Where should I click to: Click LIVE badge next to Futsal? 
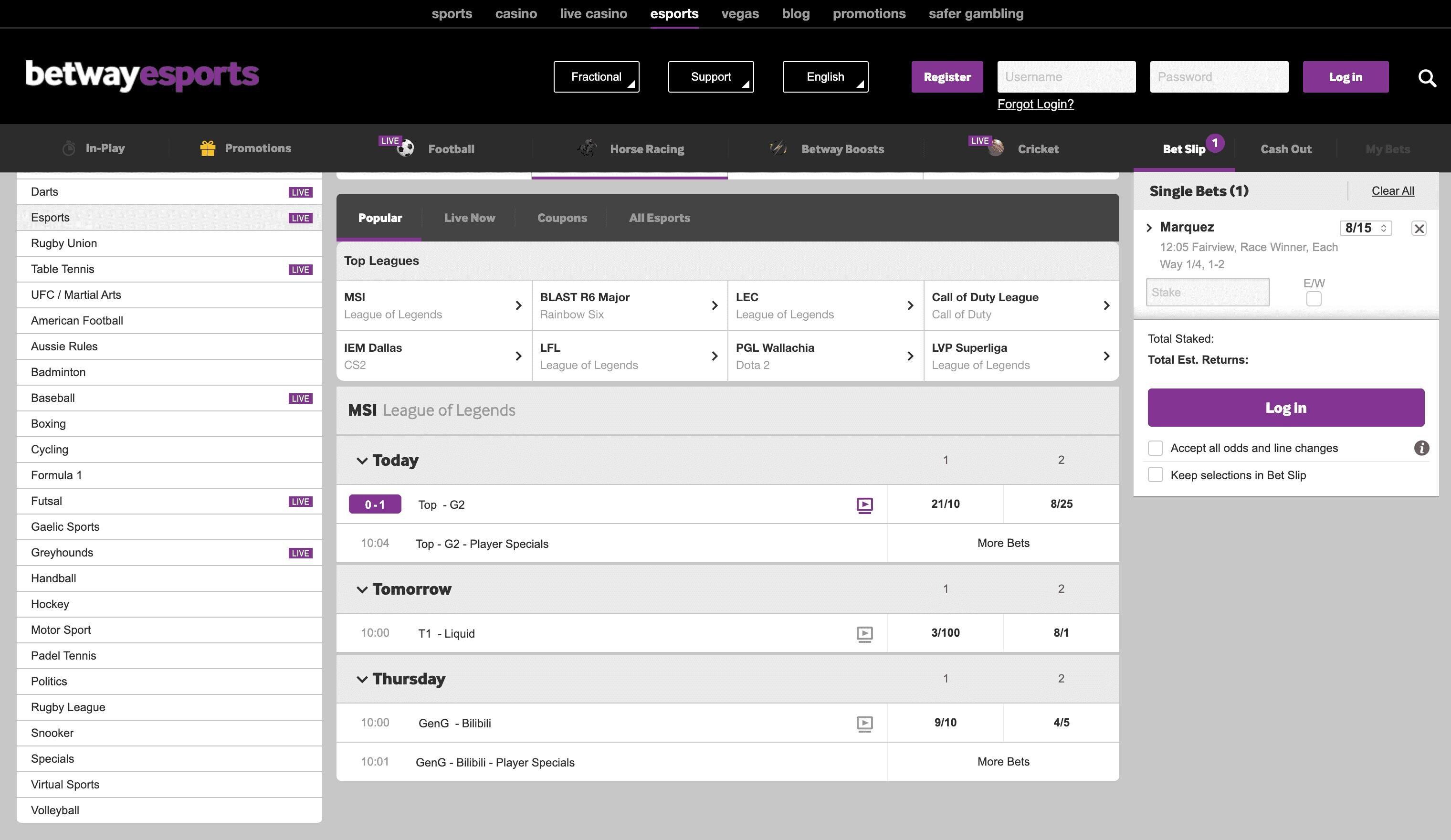pos(300,502)
